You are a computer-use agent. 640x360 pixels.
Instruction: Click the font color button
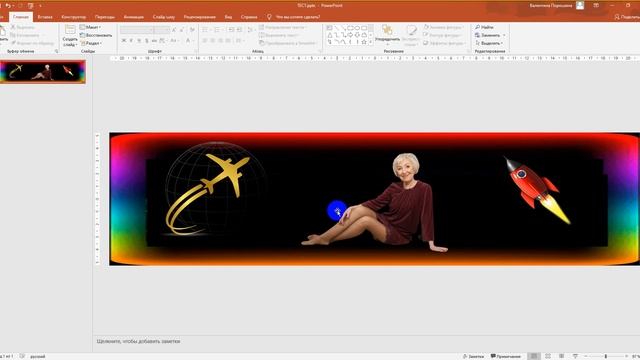click(188, 41)
